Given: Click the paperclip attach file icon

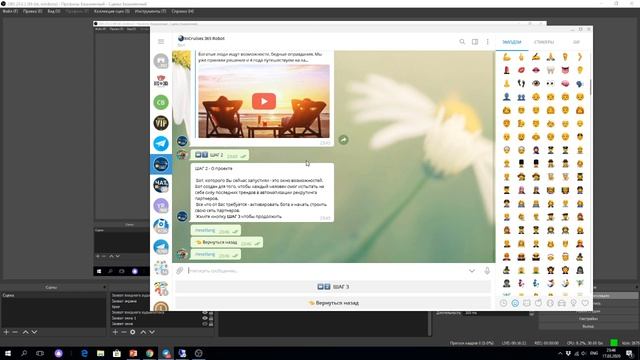Looking at the screenshot, I should (x=180, y=271).
